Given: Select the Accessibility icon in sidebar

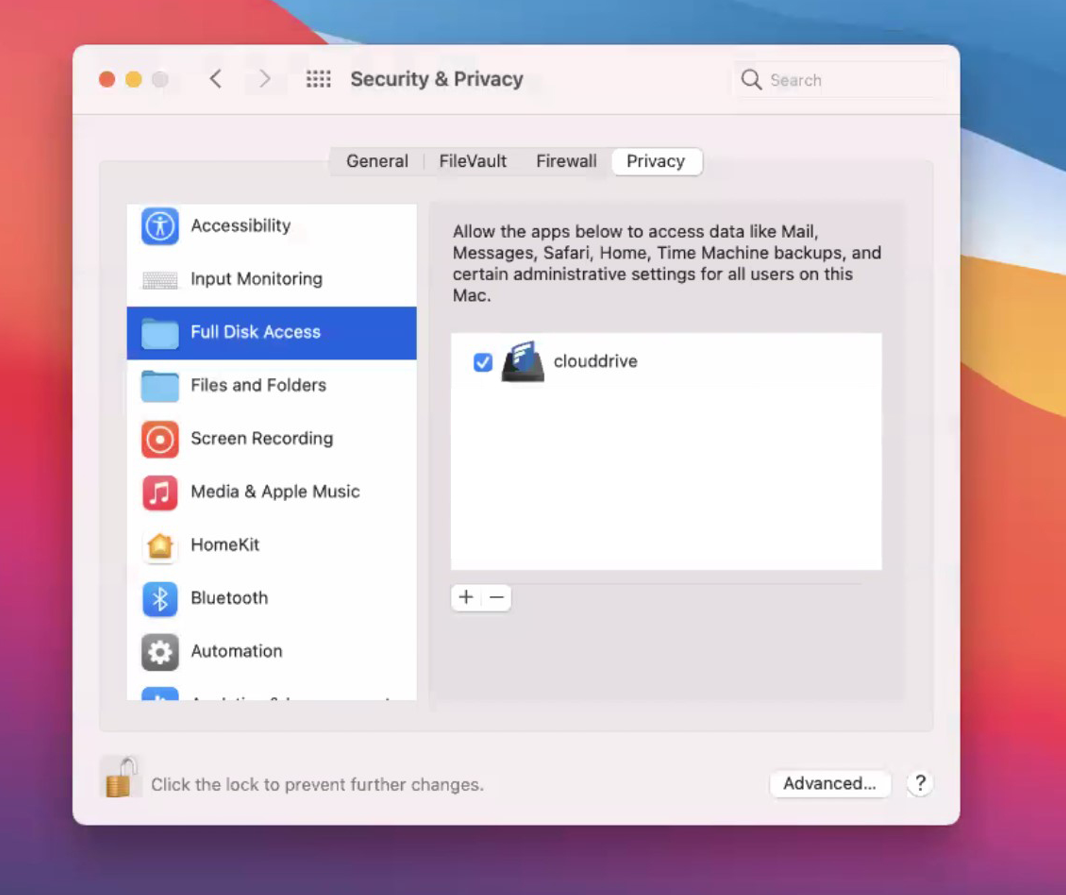Looking at the screenshot, I should (160, 226).
